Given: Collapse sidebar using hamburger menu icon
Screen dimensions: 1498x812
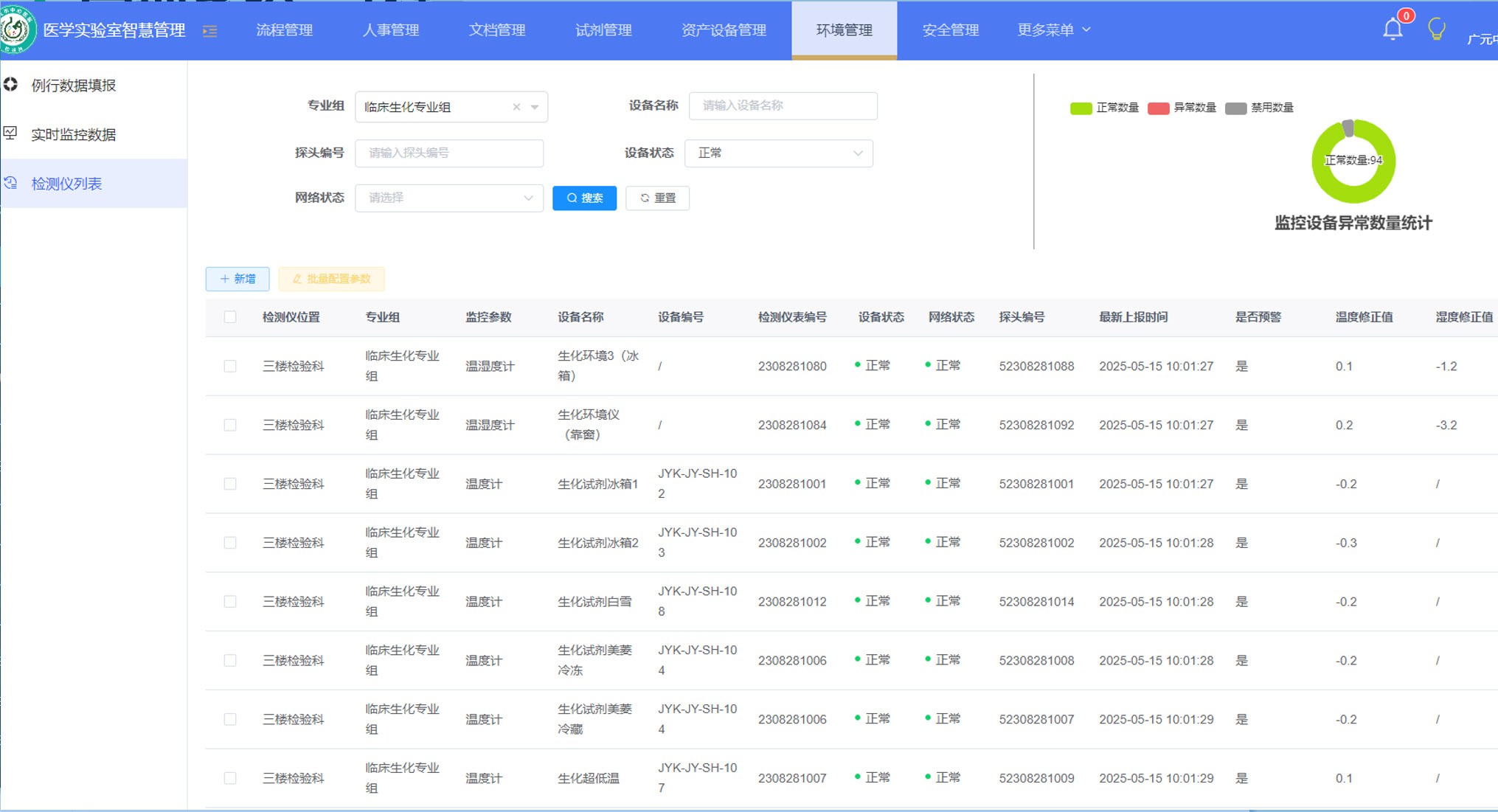Looking at the screenshot, I should [x=210, y=31].
